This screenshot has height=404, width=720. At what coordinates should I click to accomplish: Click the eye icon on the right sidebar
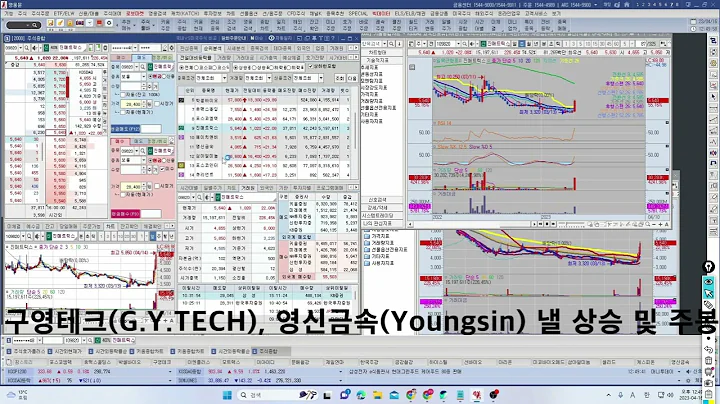709,281
